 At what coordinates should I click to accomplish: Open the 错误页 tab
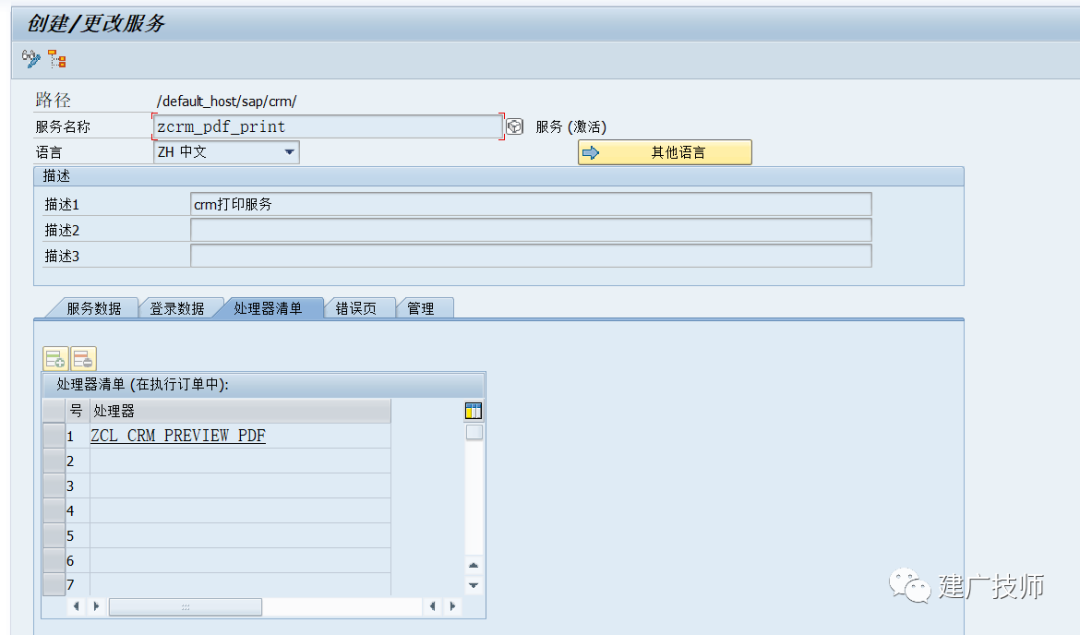click(x=356, y=309)
